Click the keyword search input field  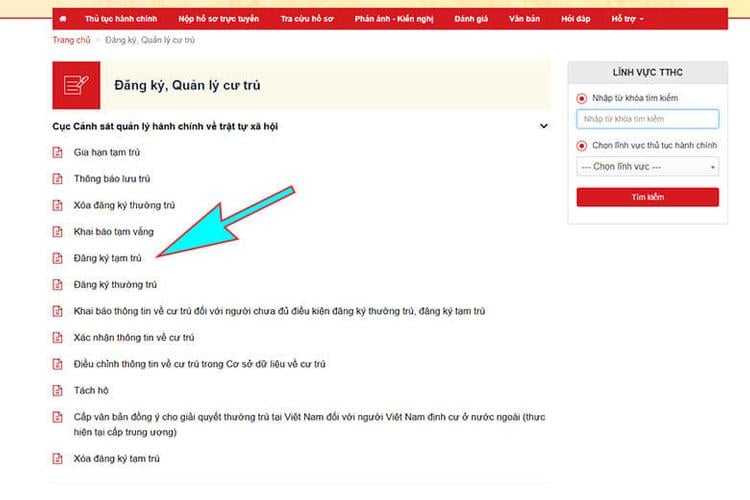tap(648, 119)
